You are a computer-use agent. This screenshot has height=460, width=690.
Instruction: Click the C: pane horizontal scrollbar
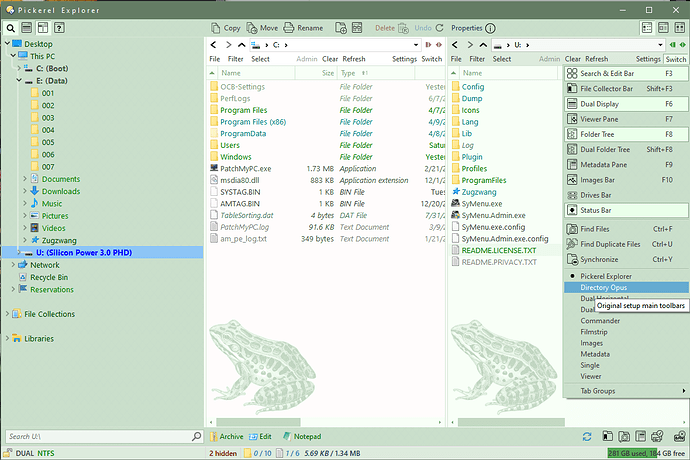pos(258,422)
